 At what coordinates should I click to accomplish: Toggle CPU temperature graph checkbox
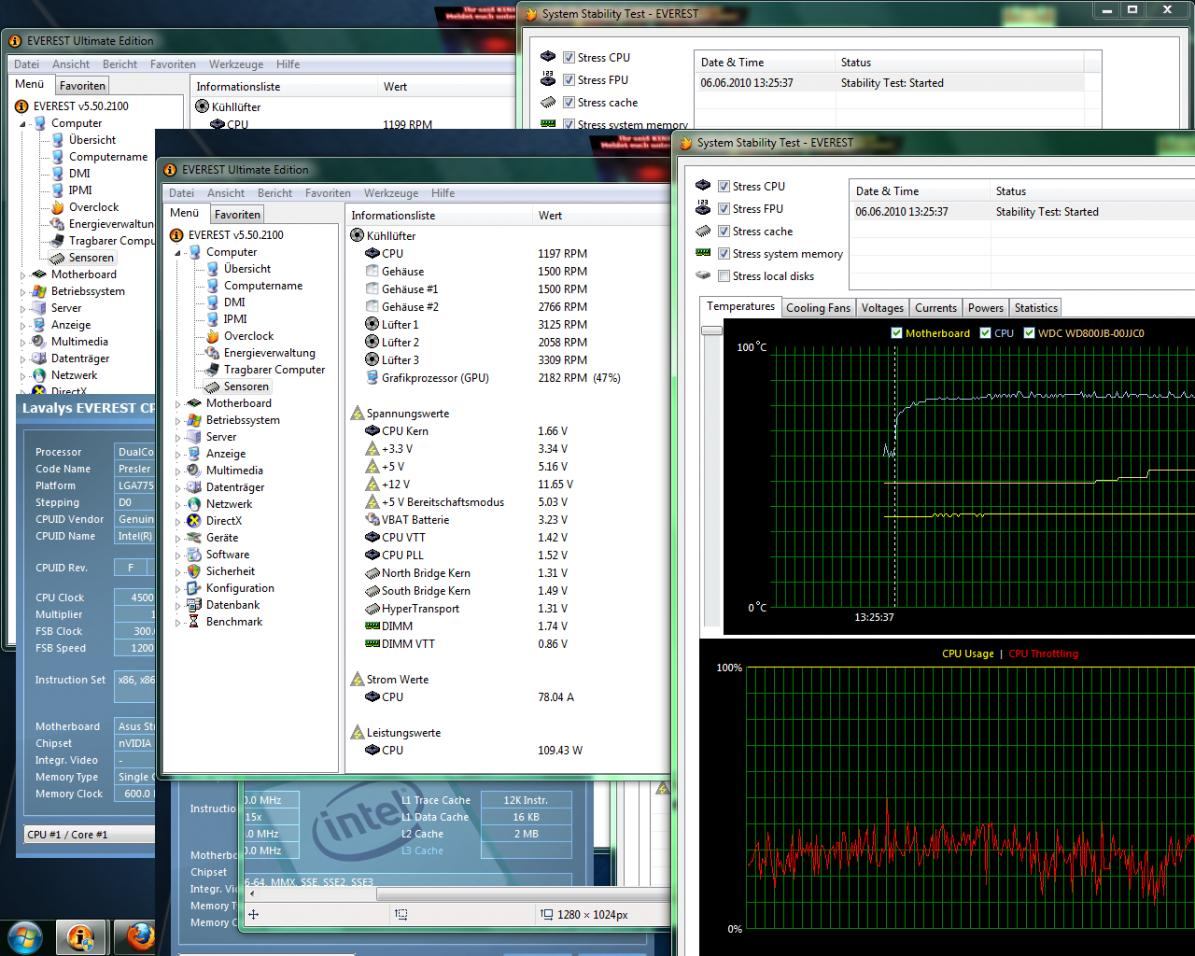[985, 333]
